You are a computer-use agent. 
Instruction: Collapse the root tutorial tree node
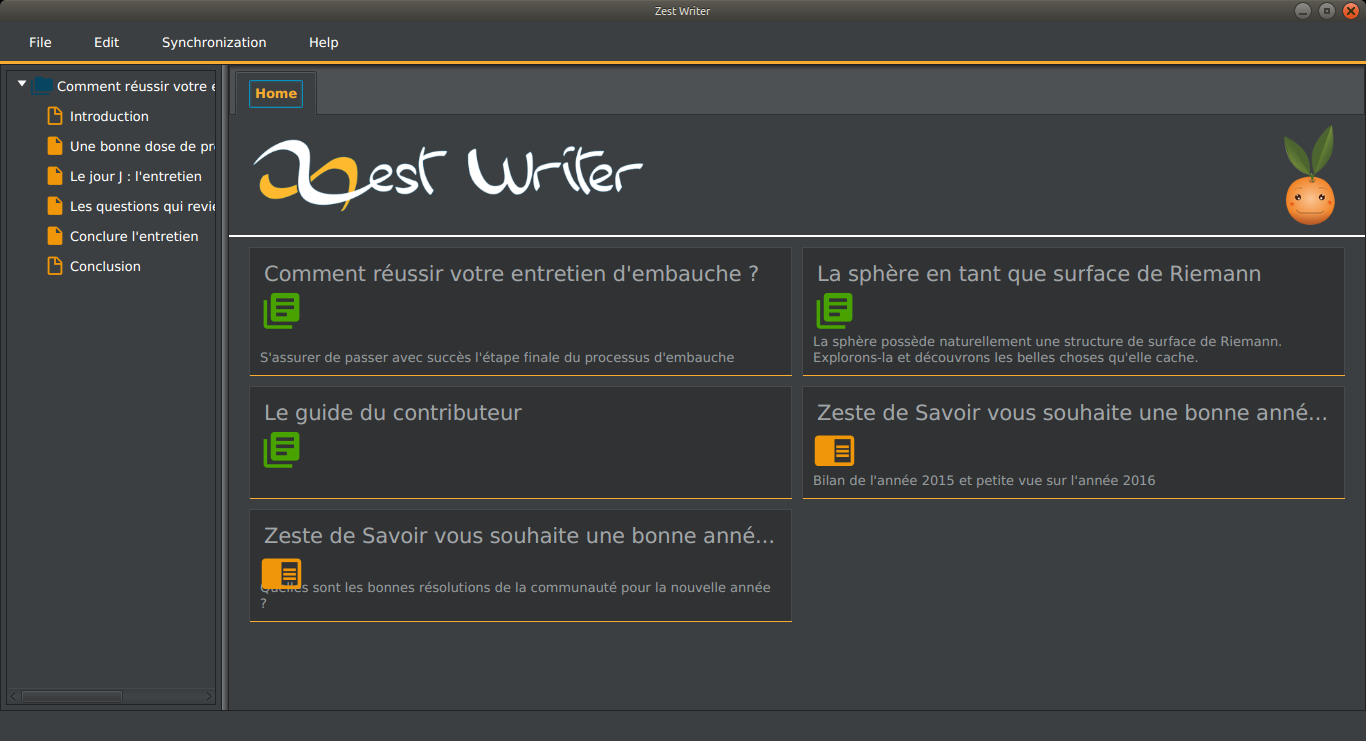[22, 85]
